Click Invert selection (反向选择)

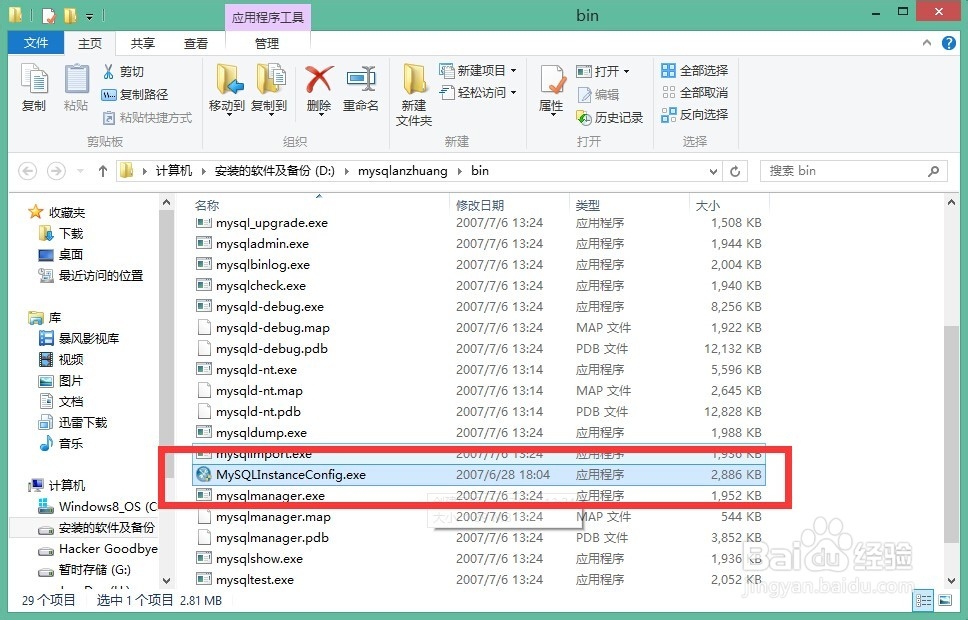(695, 115)
